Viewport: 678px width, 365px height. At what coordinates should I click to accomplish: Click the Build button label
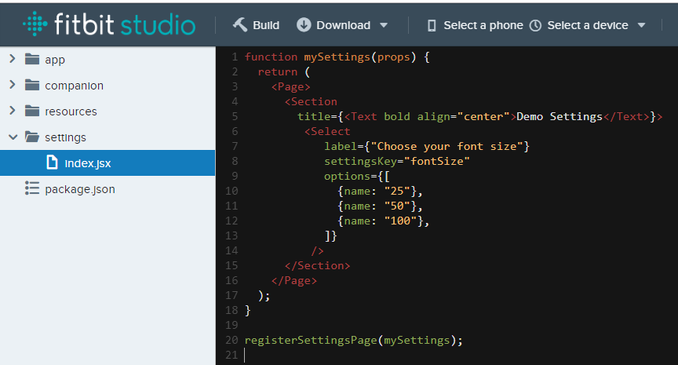(266, 25)
